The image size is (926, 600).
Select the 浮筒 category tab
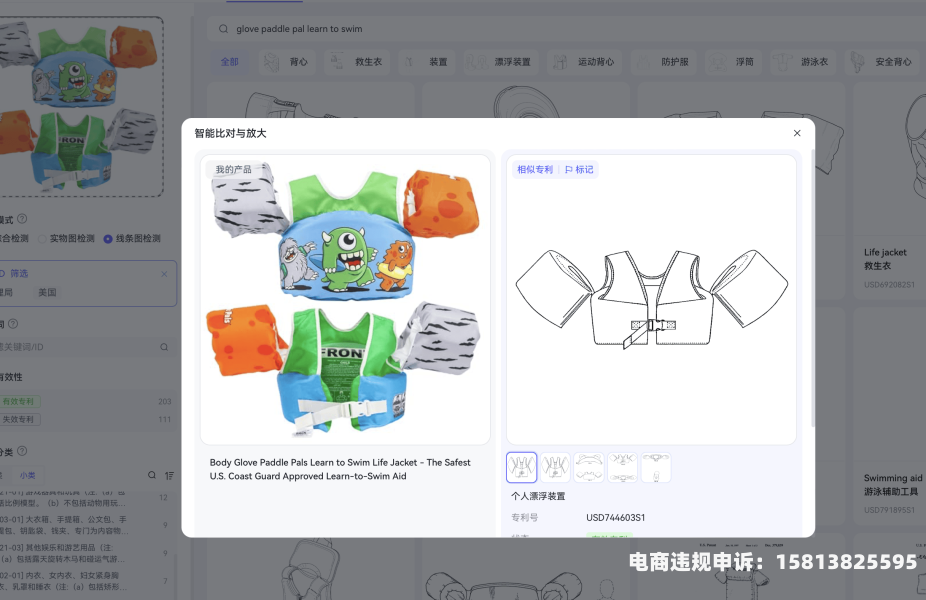(x=733, y=61)
